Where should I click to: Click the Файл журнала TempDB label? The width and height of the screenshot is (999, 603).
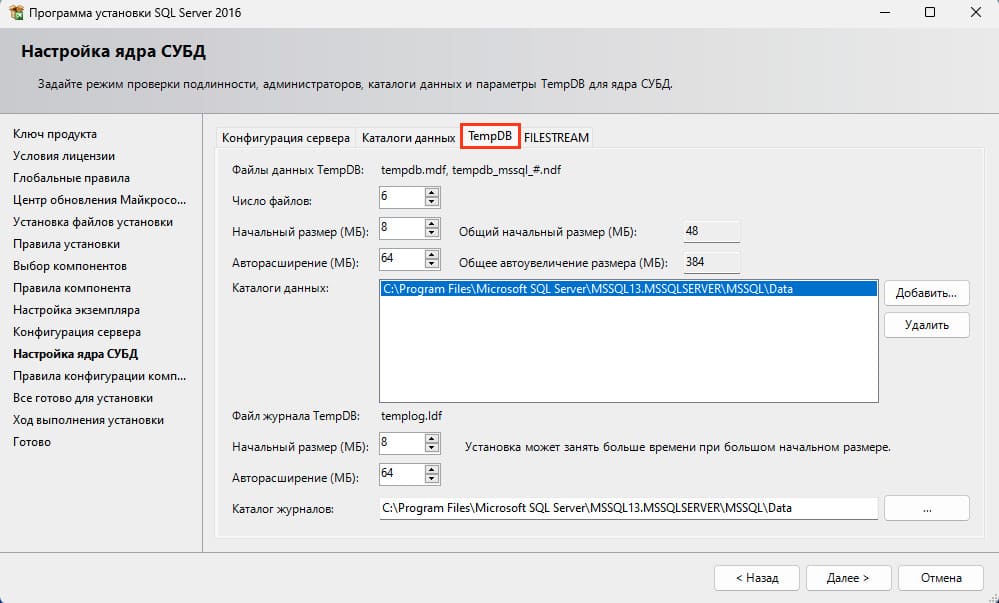(296, 416)
